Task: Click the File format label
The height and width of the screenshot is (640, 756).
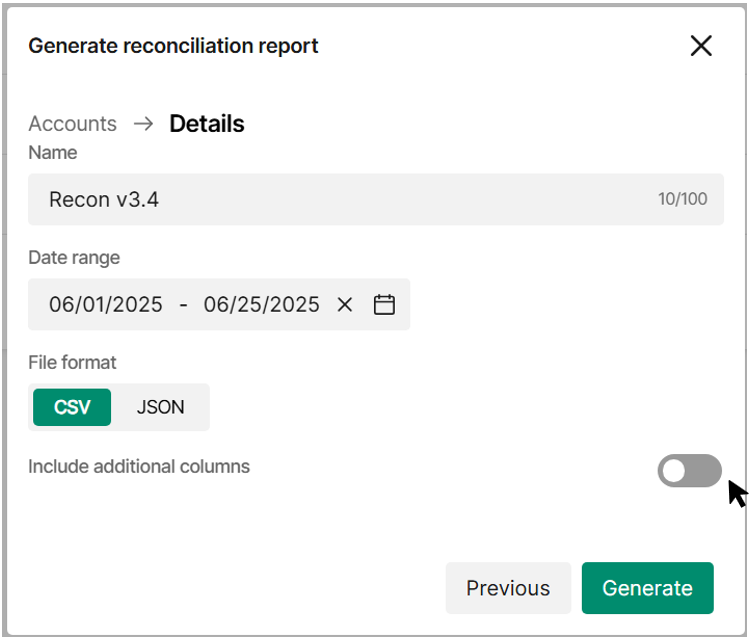Action: [x=72, y=362]
